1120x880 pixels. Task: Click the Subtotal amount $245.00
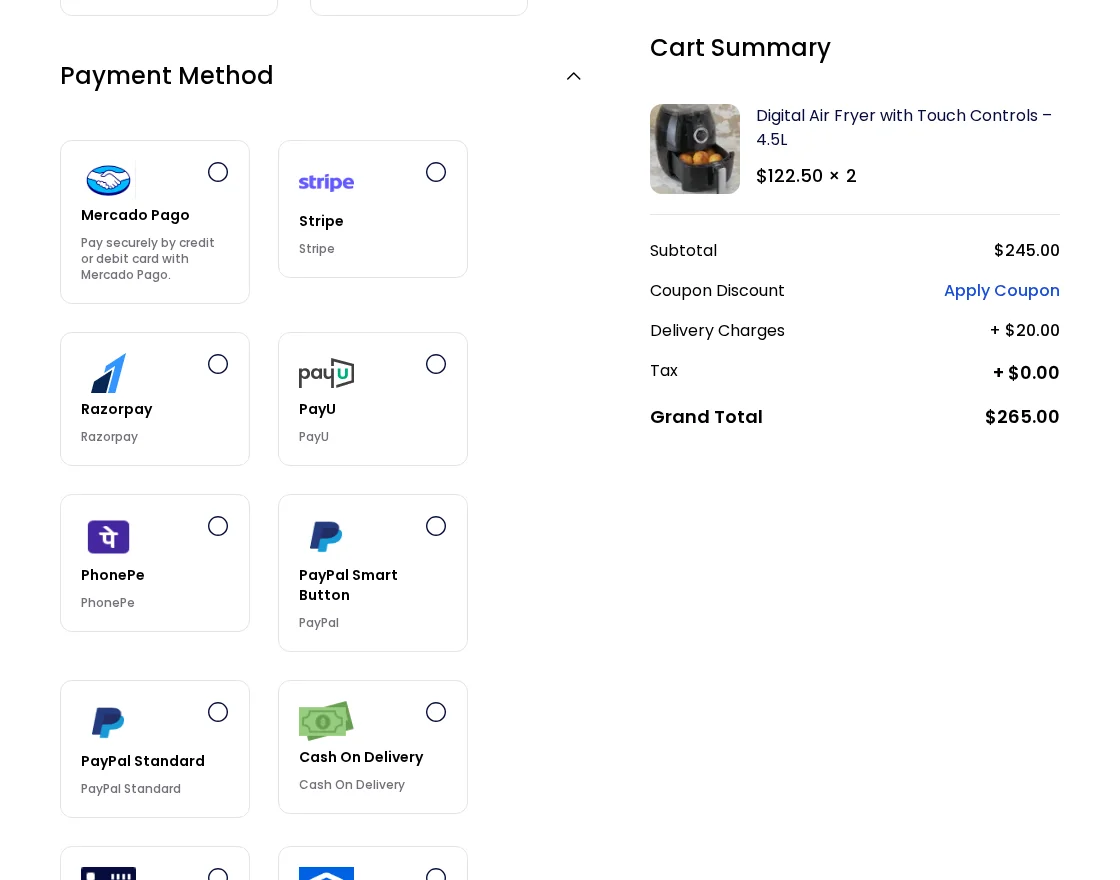click(x=1026, y=251)
